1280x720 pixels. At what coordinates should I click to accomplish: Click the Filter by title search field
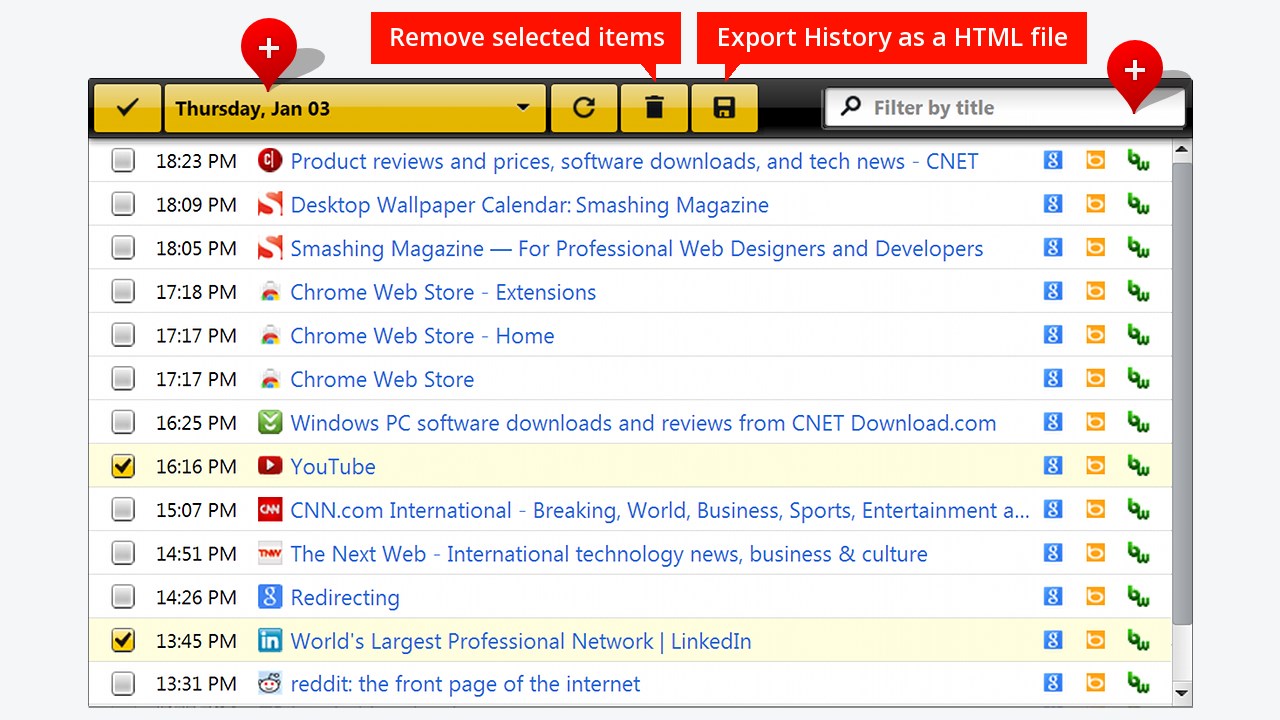[1003, 108]
